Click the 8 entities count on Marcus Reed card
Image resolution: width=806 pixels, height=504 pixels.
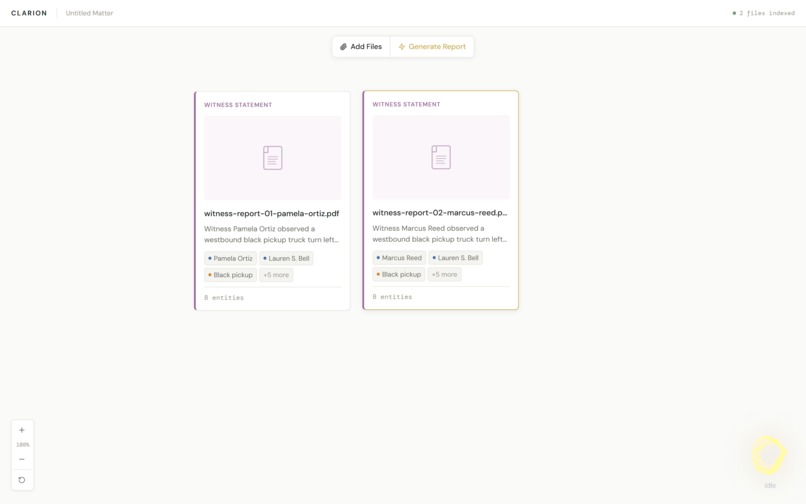pos(392,297)
